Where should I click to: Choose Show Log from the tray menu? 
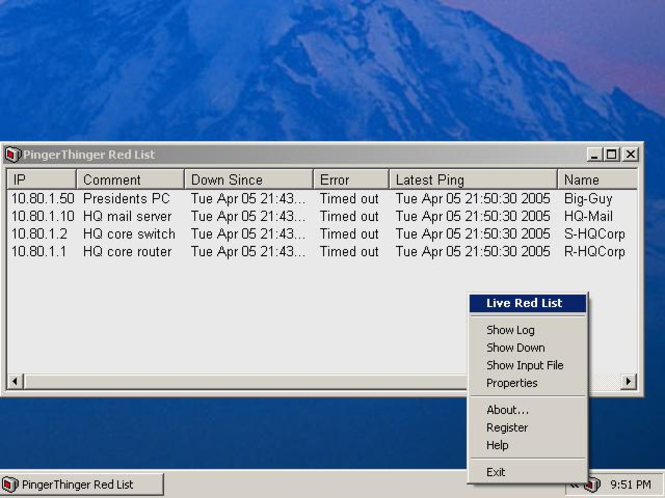point(528,330)
